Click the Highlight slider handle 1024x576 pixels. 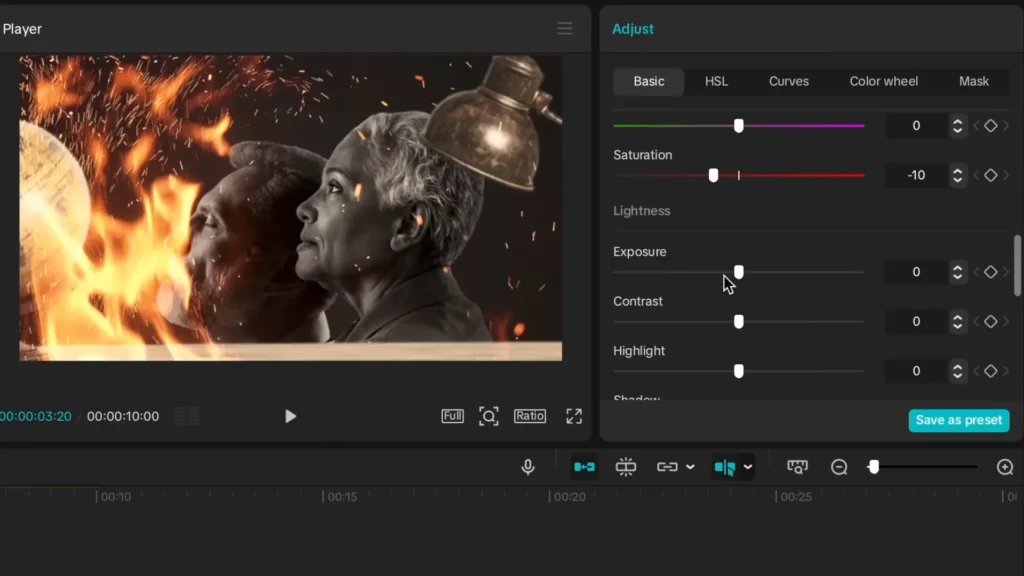tap(739, 371)
